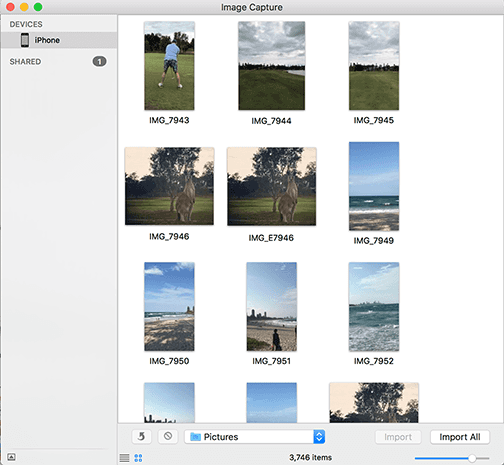Viewport: 504px width, 465px height.
Task: Click the SHARED section header
Action: pos(25,62)
